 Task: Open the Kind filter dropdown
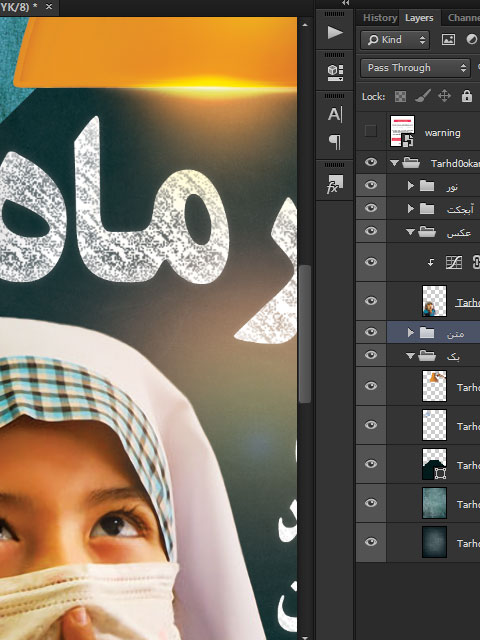pyautogui.click(x=395, y=40)
